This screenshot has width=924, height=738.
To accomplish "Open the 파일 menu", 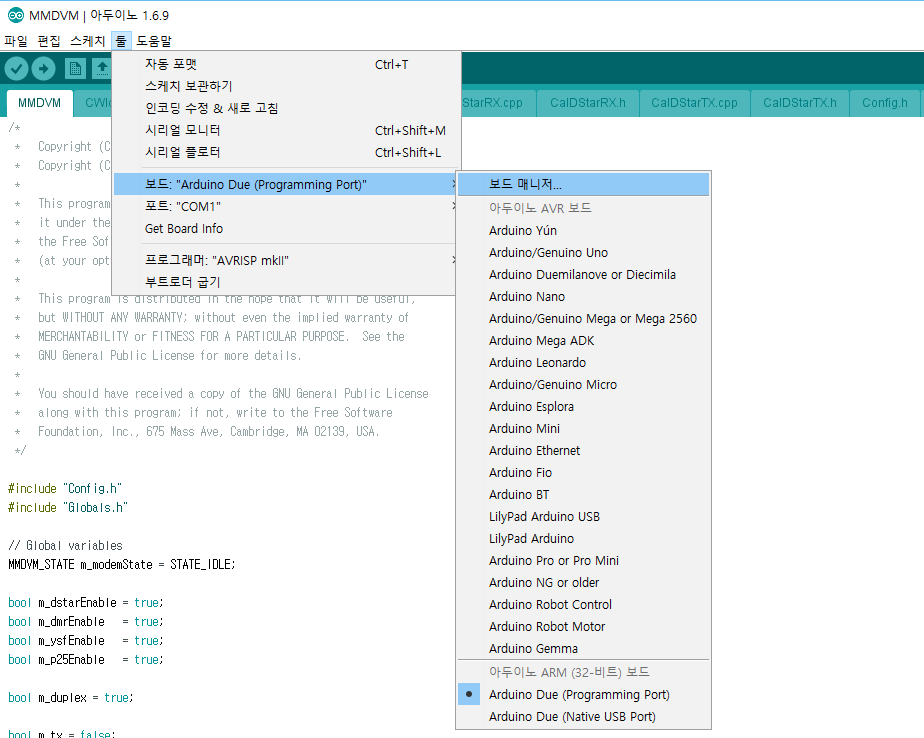I will 16,41.
